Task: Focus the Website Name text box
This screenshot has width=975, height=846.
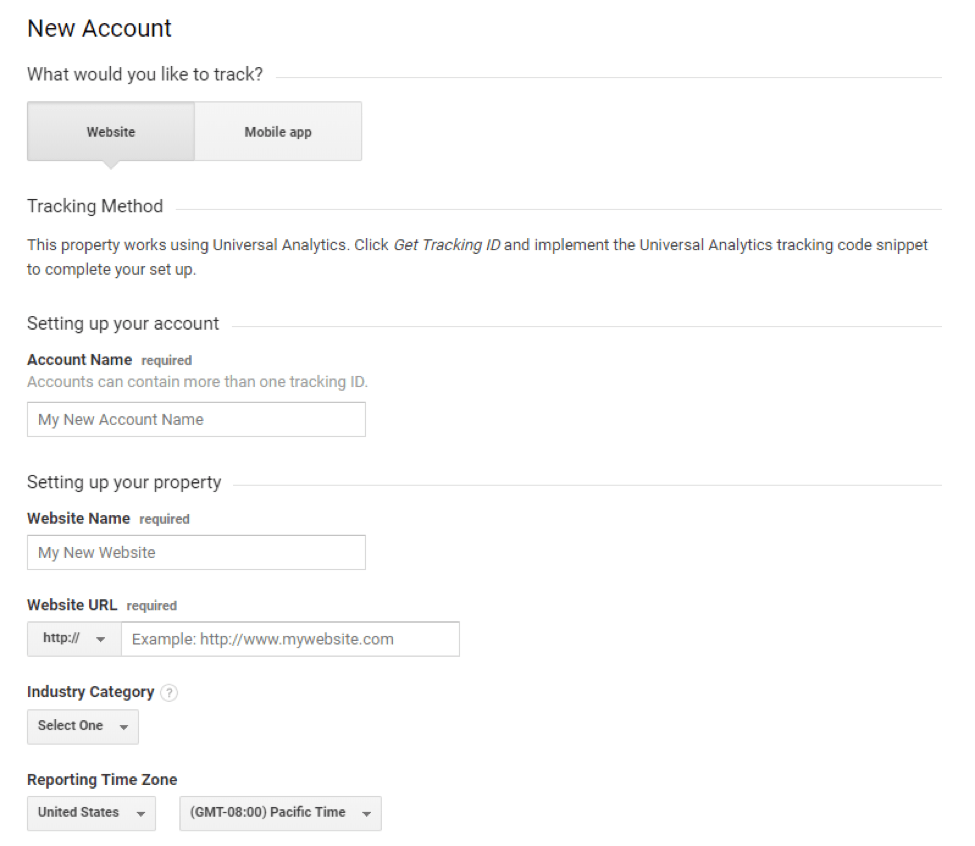Action: pos(196,553)
